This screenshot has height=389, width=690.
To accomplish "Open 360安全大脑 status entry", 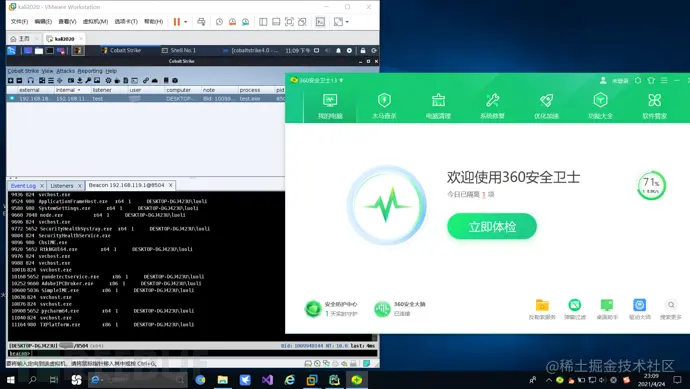I will point(400,309).
